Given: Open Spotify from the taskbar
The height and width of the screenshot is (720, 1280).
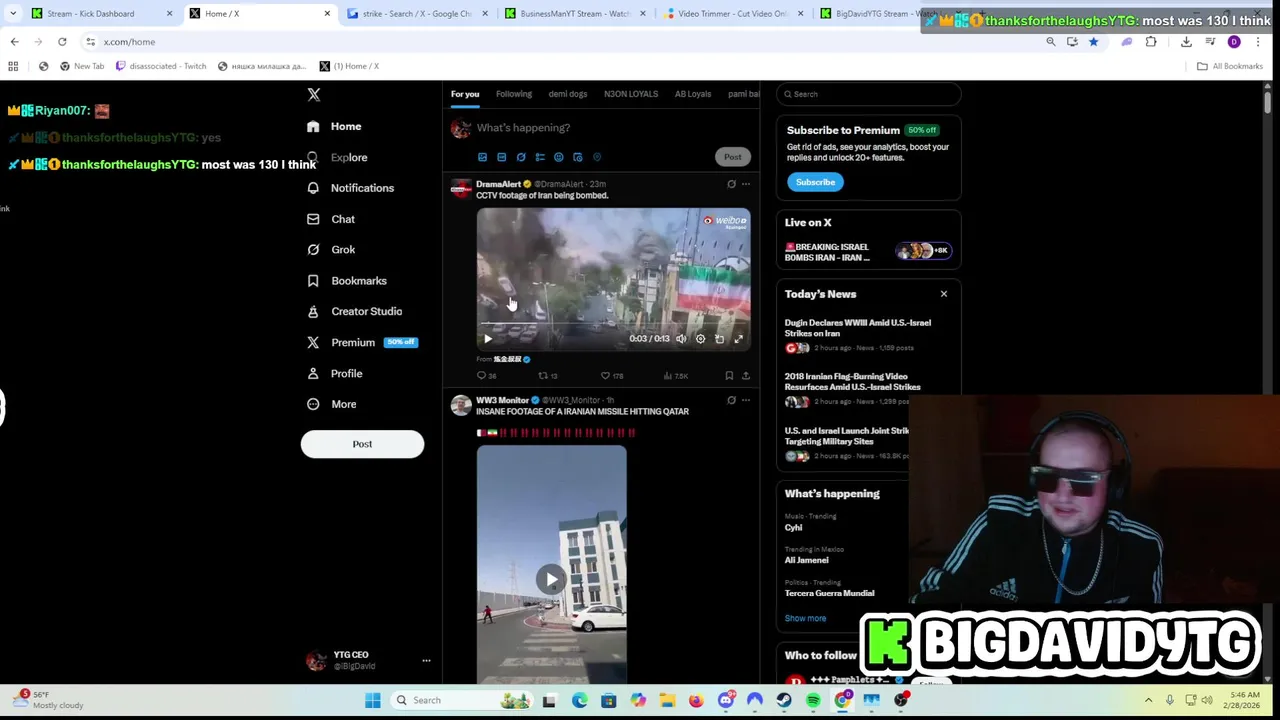Looking at the screenshot, I should 813,700.
